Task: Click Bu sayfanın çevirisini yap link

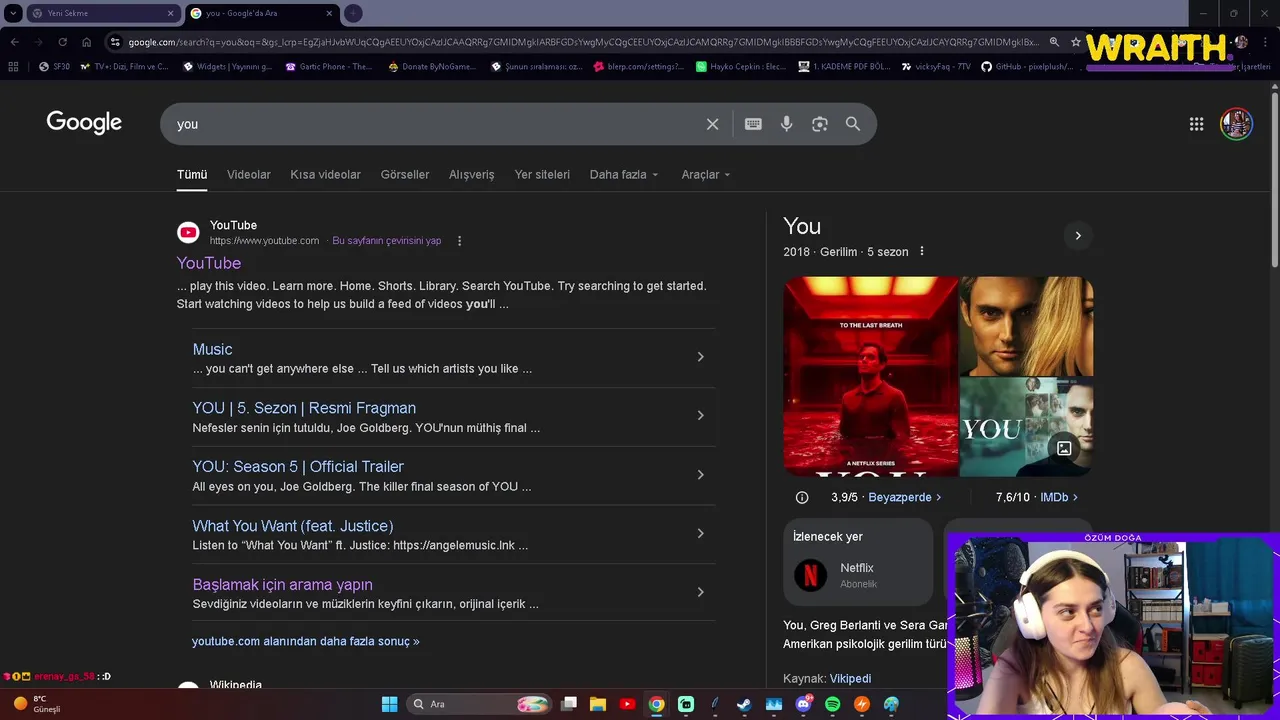Action: (387, 241)
